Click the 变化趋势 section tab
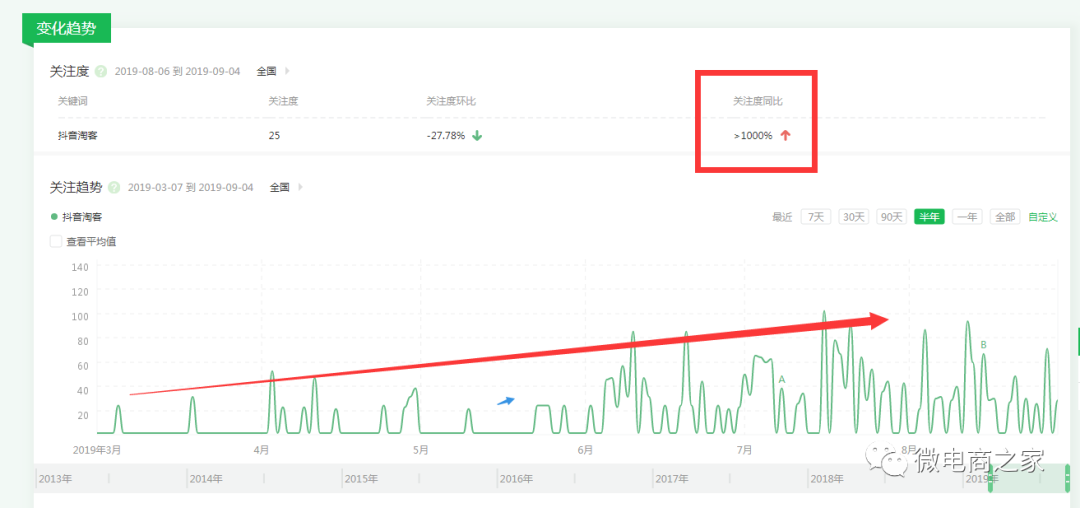This screenshot has width=1080, height=508. [66, 29]
